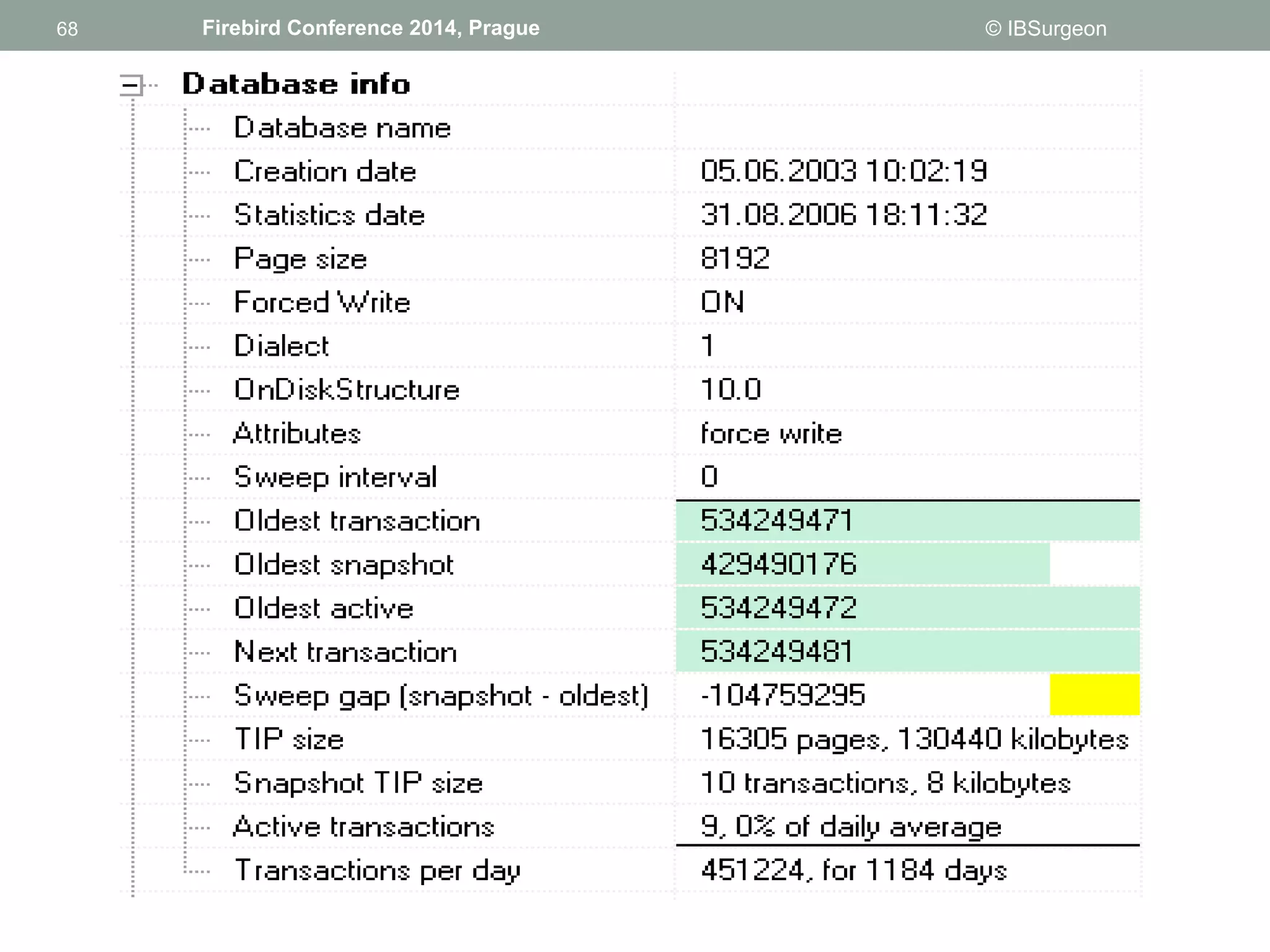
Task: Select the Database info heading
Action: [296, 84]
